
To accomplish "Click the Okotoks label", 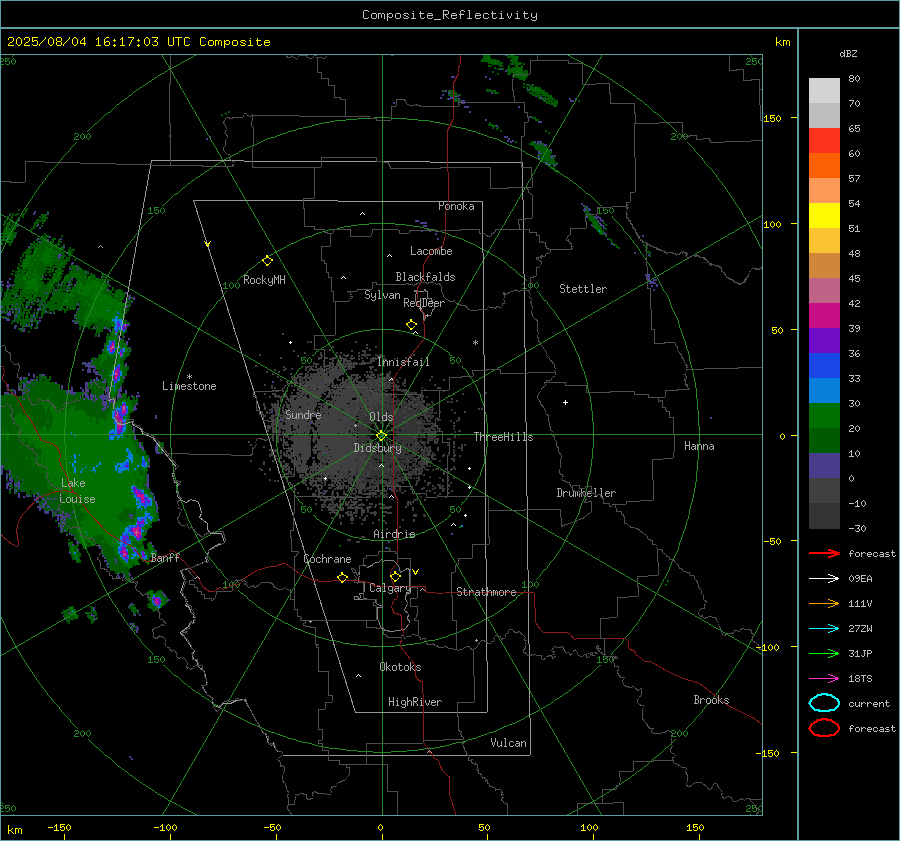I will click(x=400, y=667).
